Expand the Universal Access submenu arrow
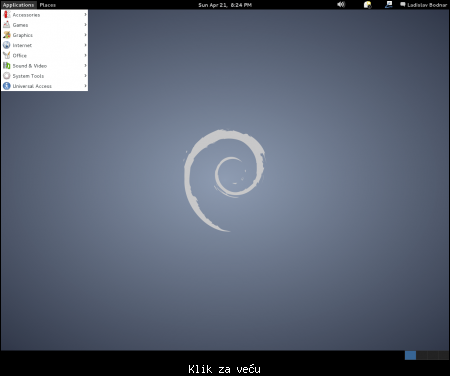This screenshot has width=450, height=376. [85, 86]
